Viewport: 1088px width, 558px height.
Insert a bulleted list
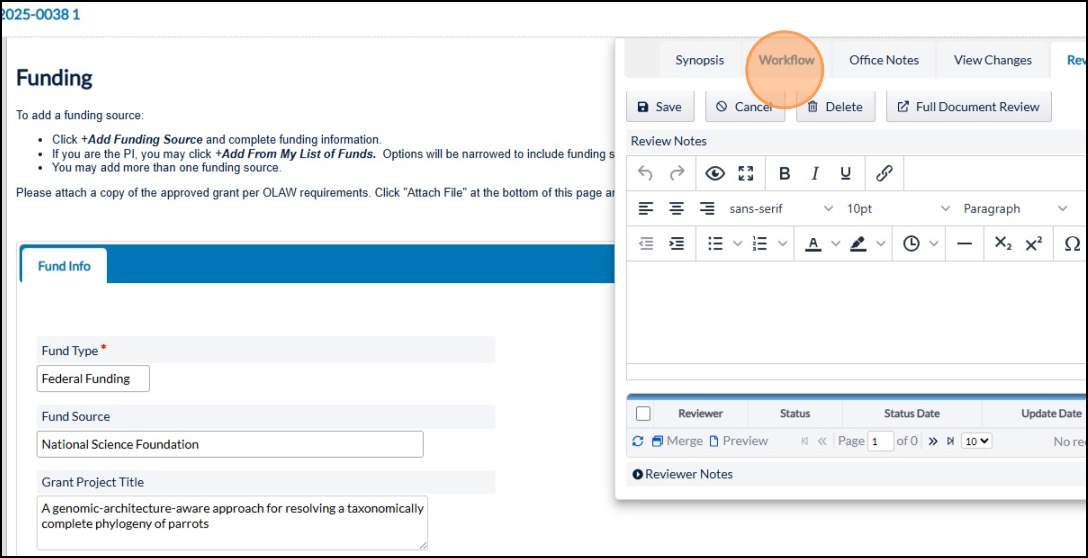[x=715, y=244]
